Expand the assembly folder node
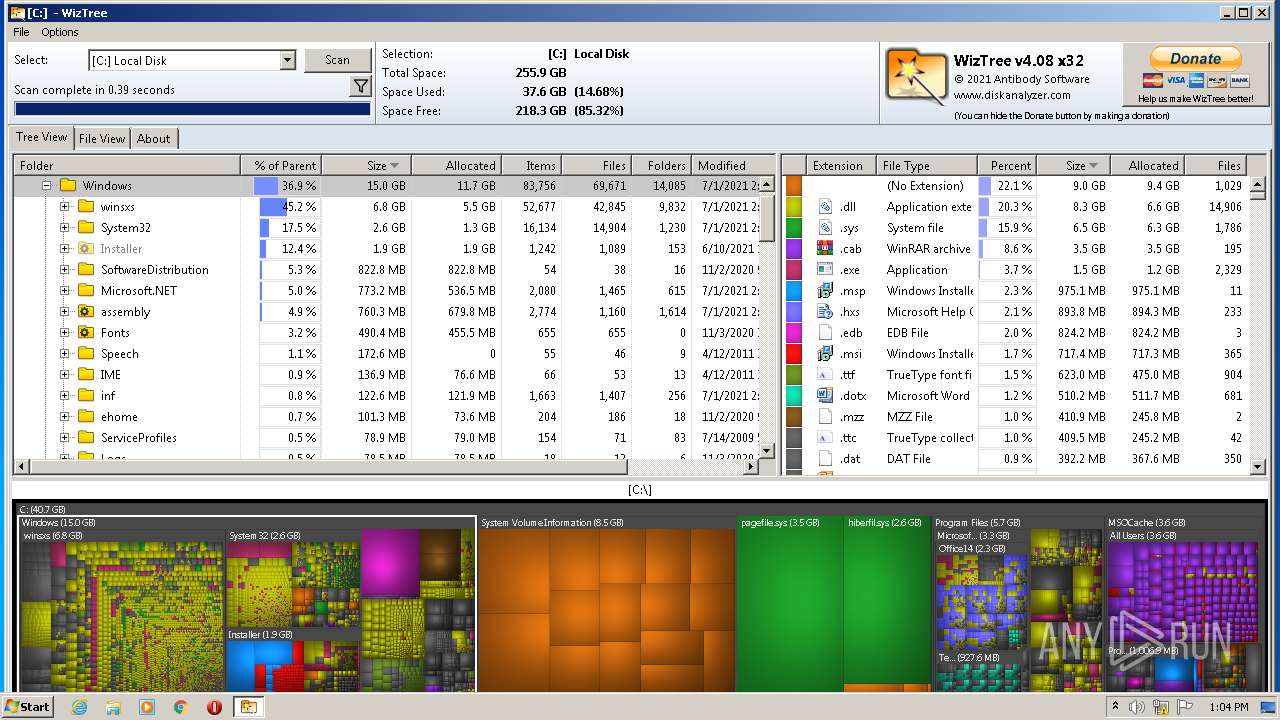Image resolution: width=1280 pixels, height=720 pixels. click(x=65, y=312)
